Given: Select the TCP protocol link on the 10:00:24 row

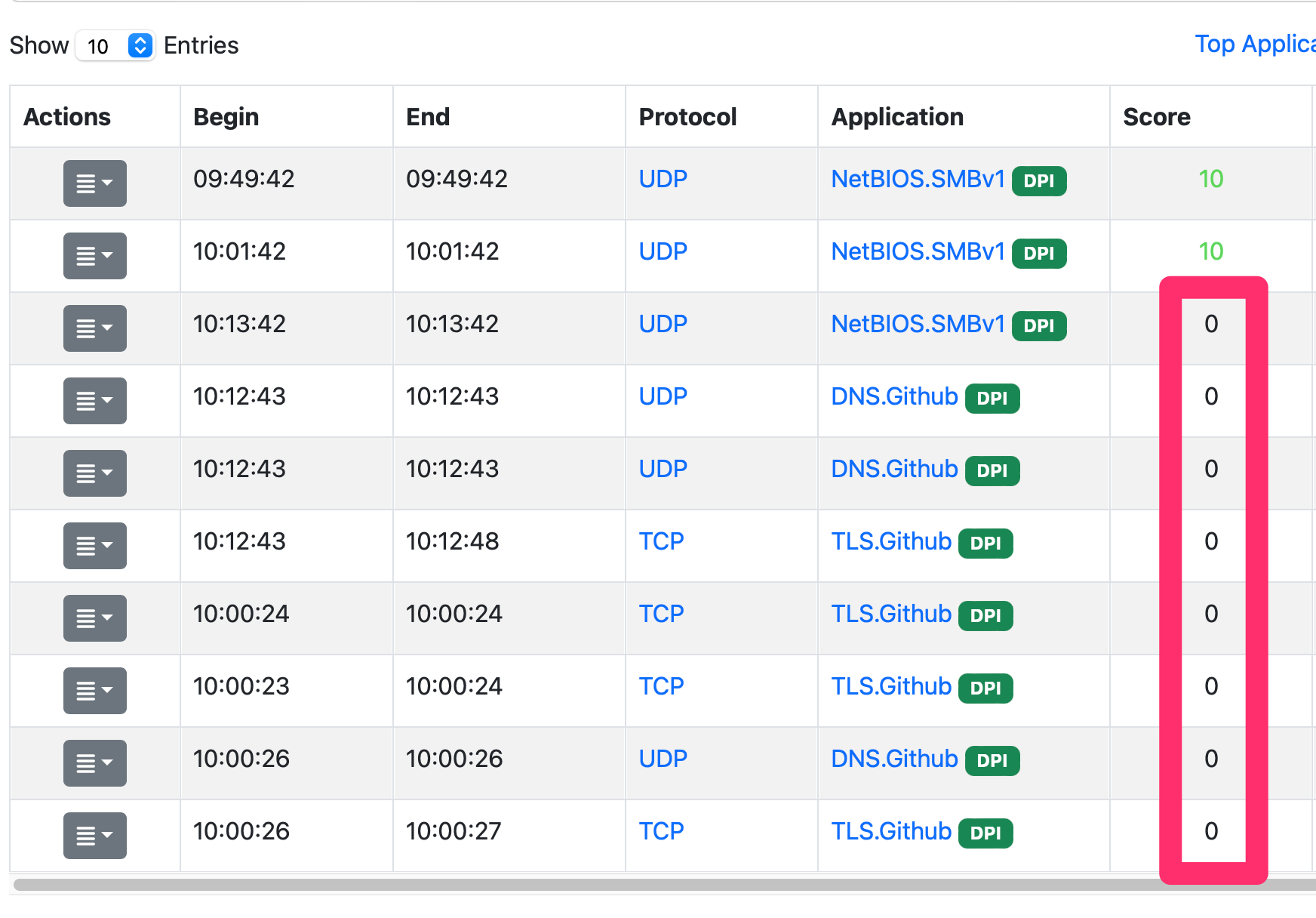Looking at the screenshot, I should [661, 614].
